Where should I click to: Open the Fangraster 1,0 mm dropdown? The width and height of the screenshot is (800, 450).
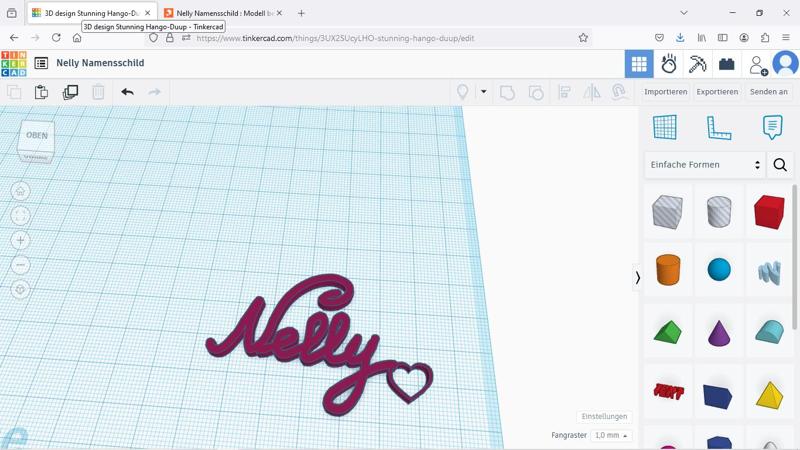point(611,435)
